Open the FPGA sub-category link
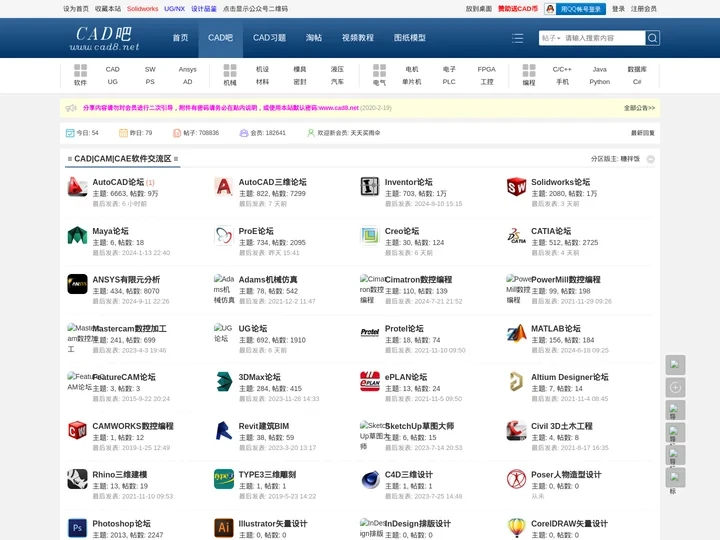The height and width of the screenshot is (540, 720). [487, 69]
